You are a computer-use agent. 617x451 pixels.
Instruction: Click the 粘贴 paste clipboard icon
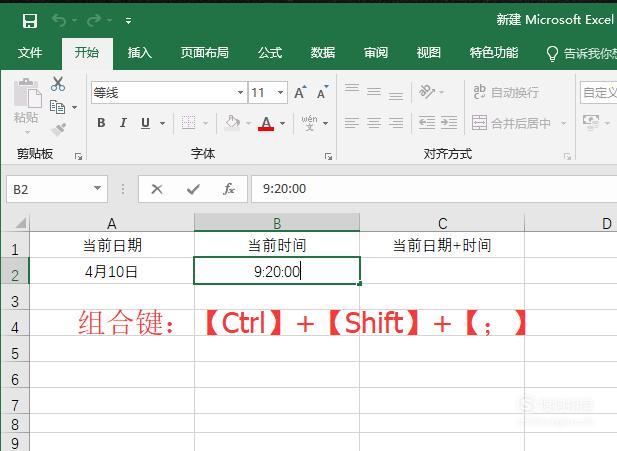coord(27,94)
